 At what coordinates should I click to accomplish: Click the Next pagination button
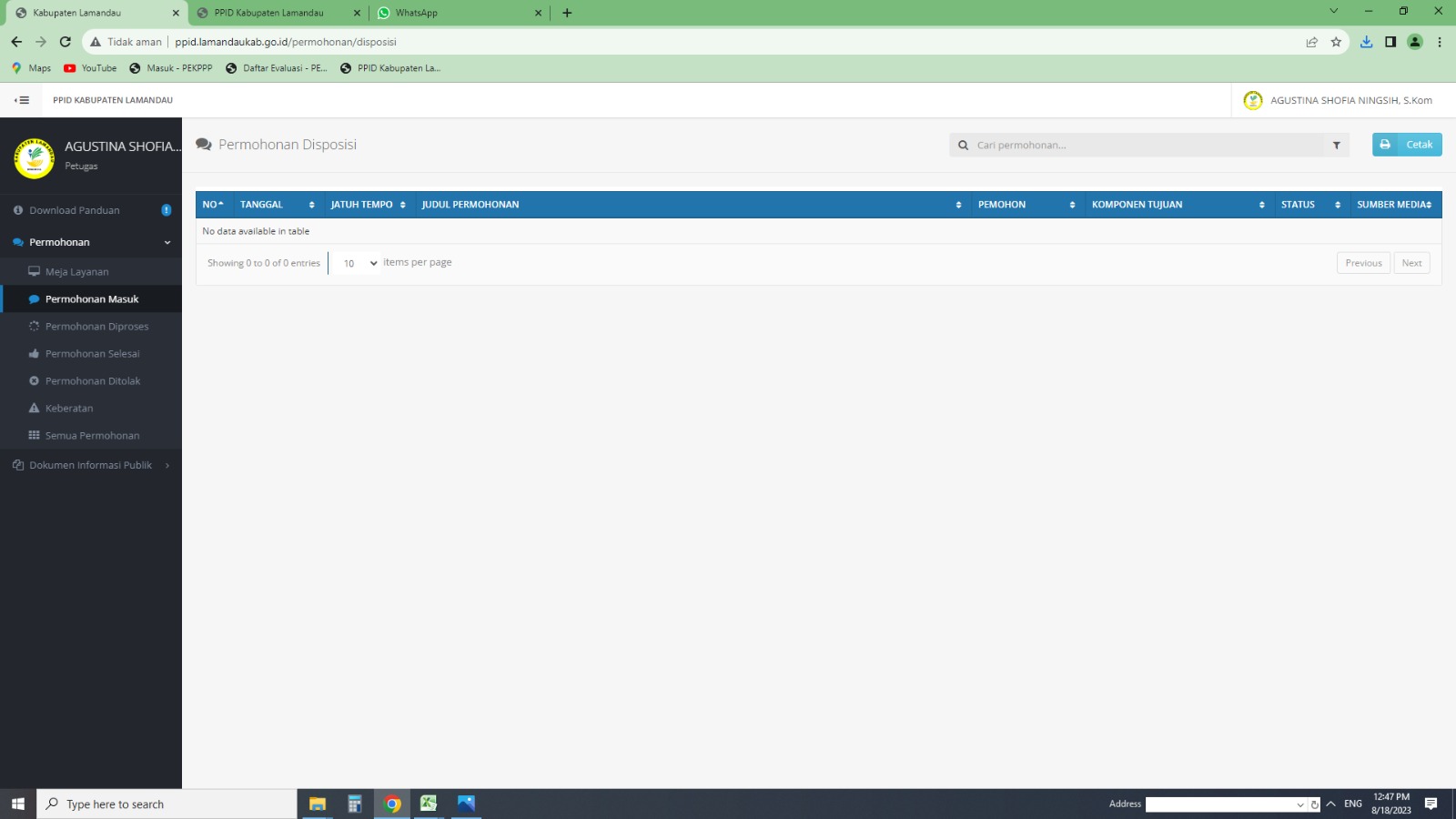coord(1411,263)
